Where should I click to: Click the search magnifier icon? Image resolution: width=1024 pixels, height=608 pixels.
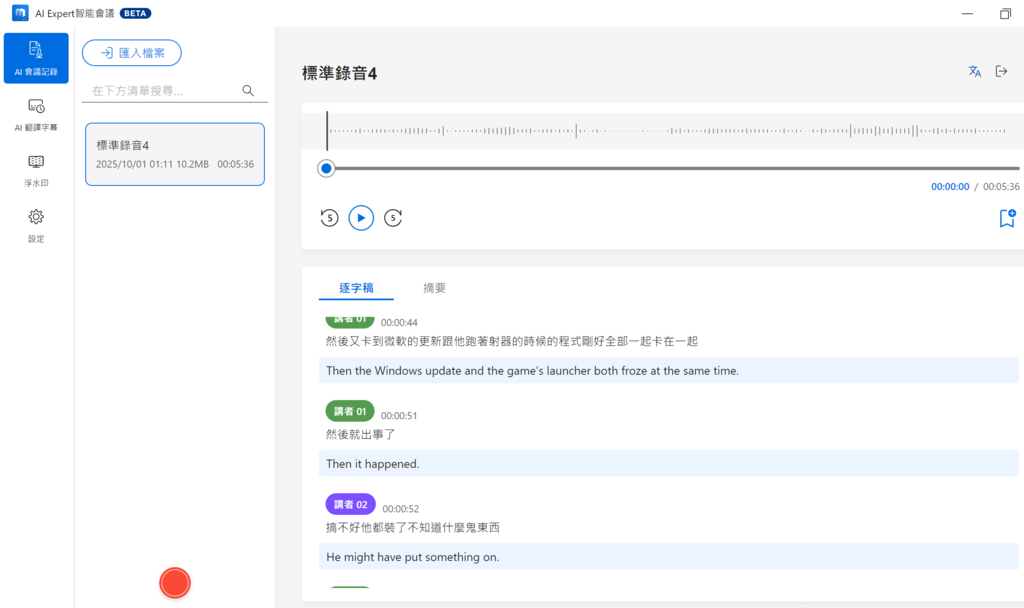coord(248,91)
